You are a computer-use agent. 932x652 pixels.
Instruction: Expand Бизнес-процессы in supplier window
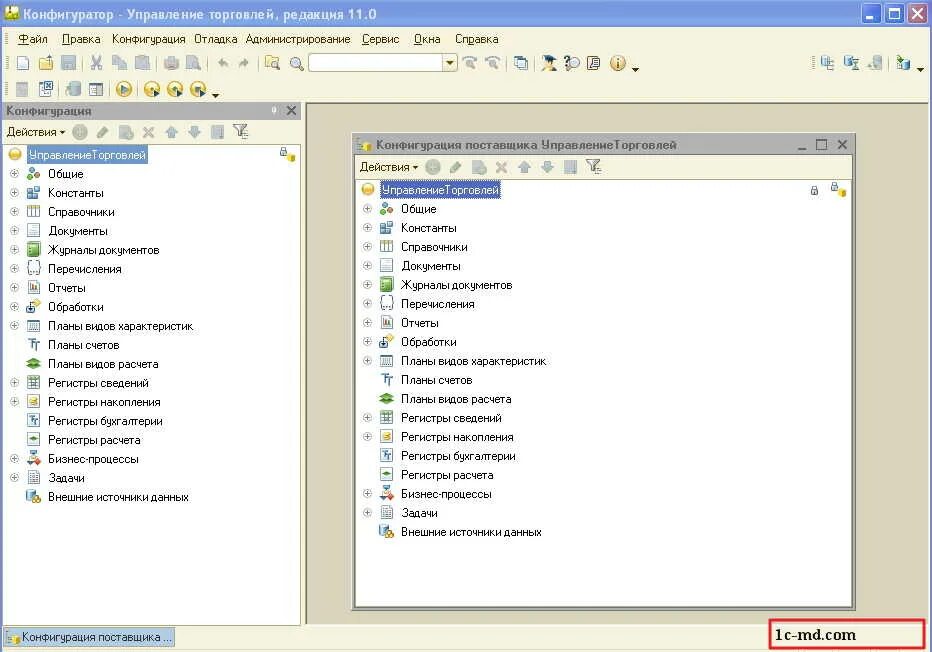click(367, 494)
